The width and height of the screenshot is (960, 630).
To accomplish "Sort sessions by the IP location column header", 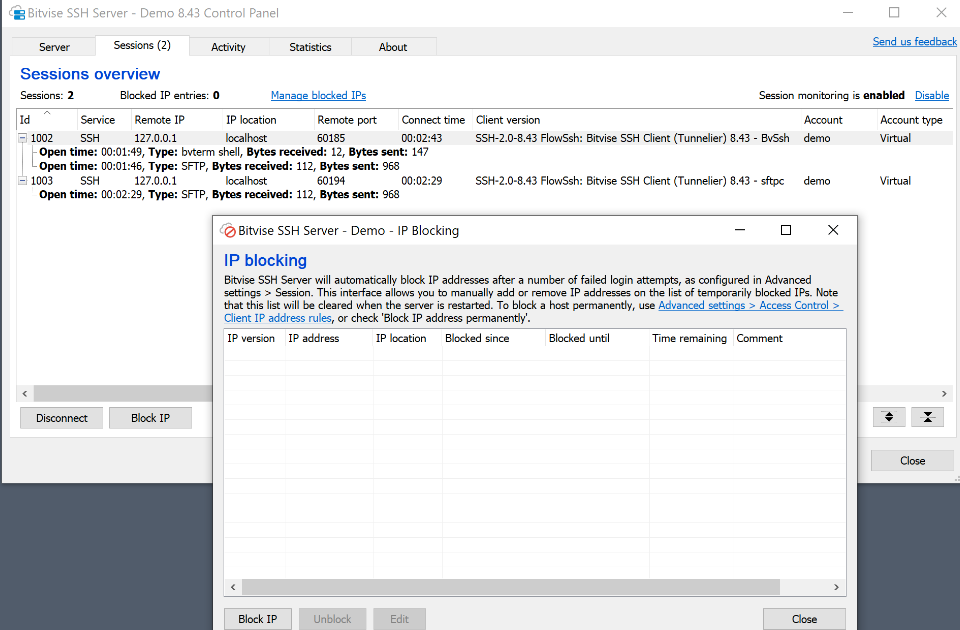I will (x=268, y=120).
